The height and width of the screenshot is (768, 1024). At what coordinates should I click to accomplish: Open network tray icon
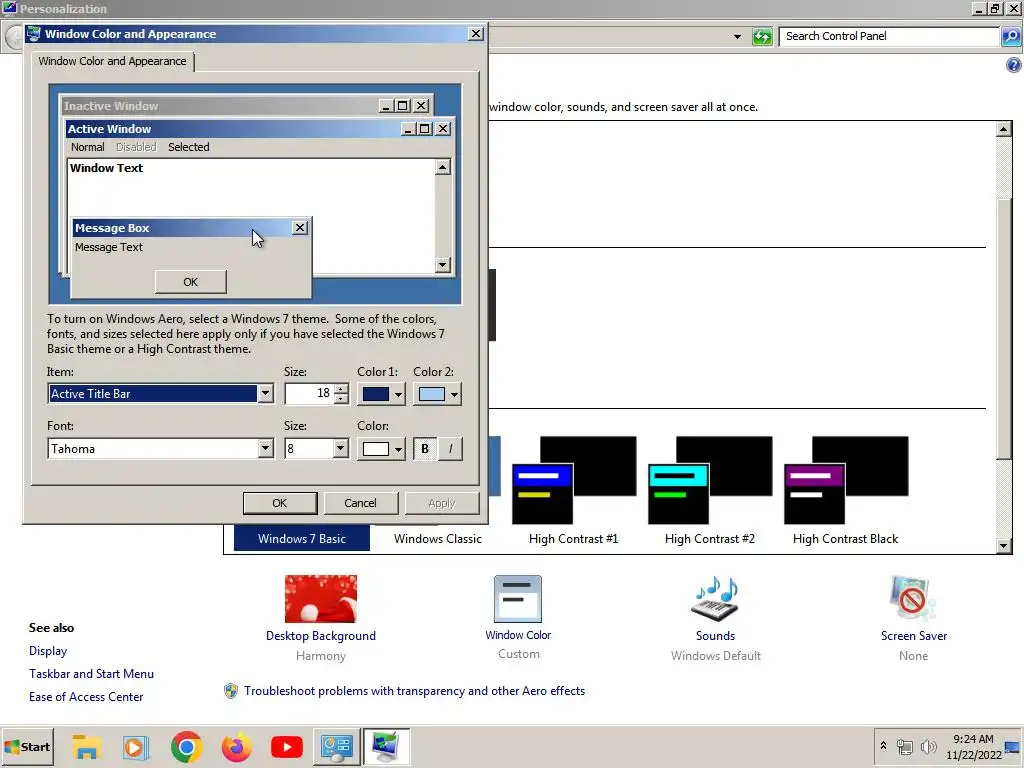904,746
